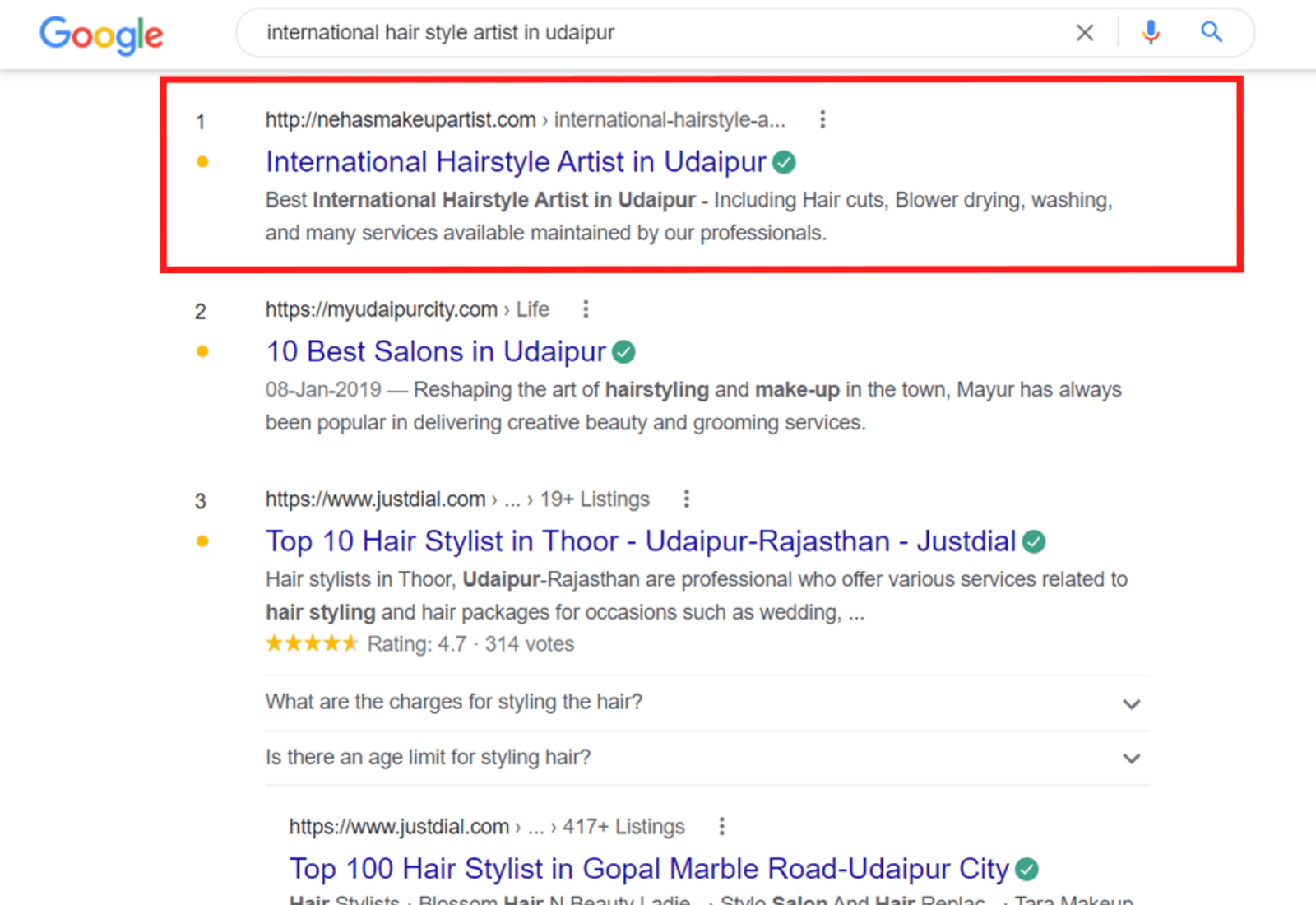The image size is (1316, 905).
Task: Expand 'Is there an age limit' question
Action: (x=1131, y=758)
